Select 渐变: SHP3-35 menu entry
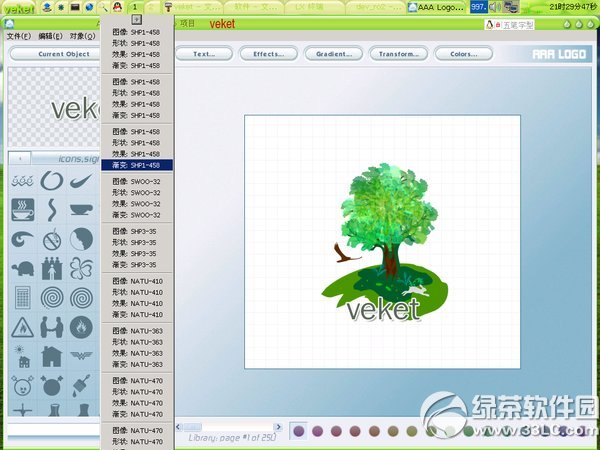 (x=137, y=264)
